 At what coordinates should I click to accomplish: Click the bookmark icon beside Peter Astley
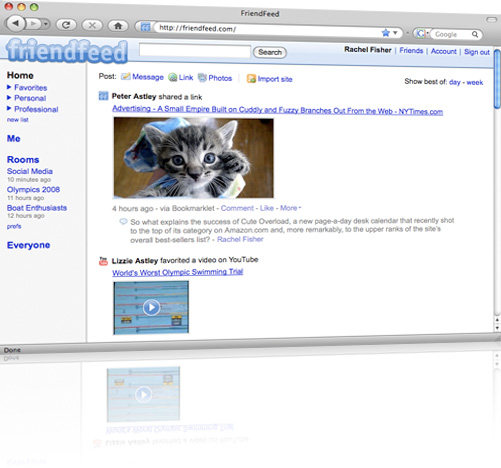click(103, 96)
